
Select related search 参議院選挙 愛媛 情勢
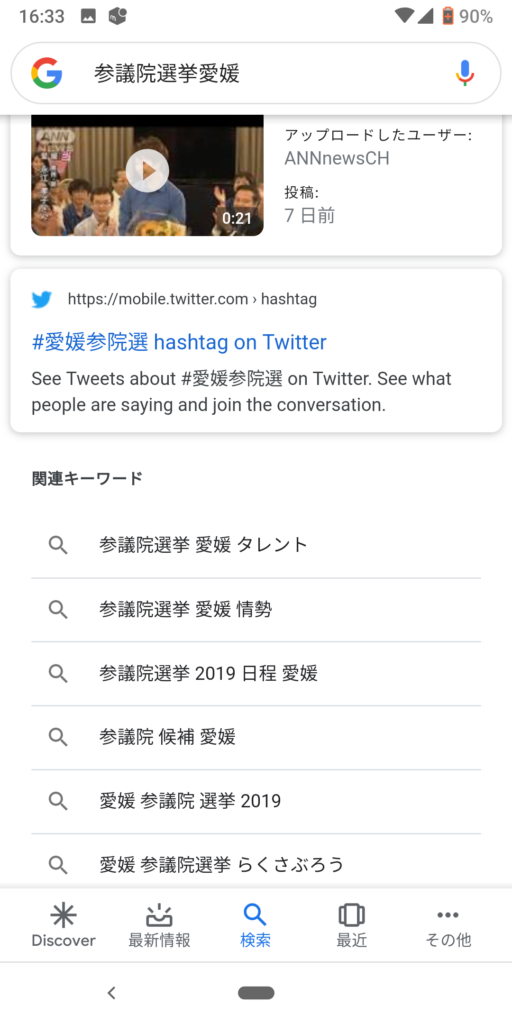coord(256,610)
